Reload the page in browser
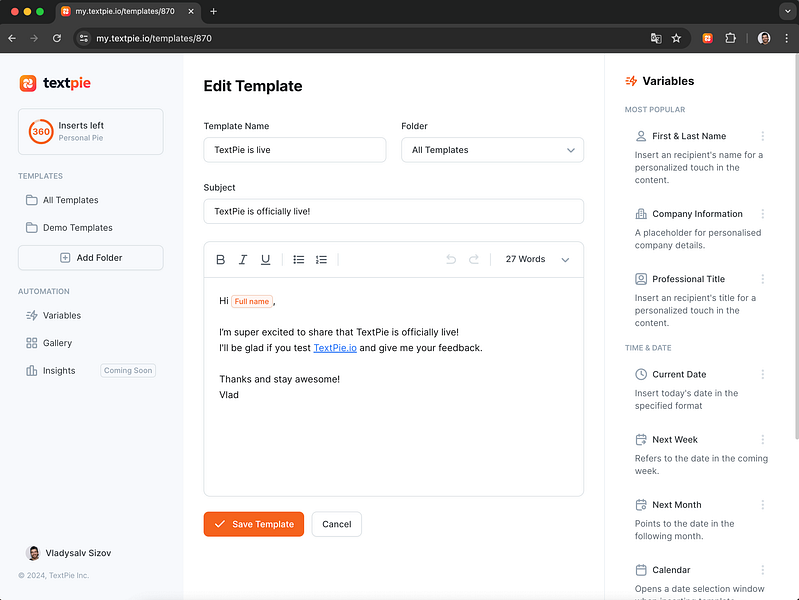Screen dimensions: 799x600 57,38
